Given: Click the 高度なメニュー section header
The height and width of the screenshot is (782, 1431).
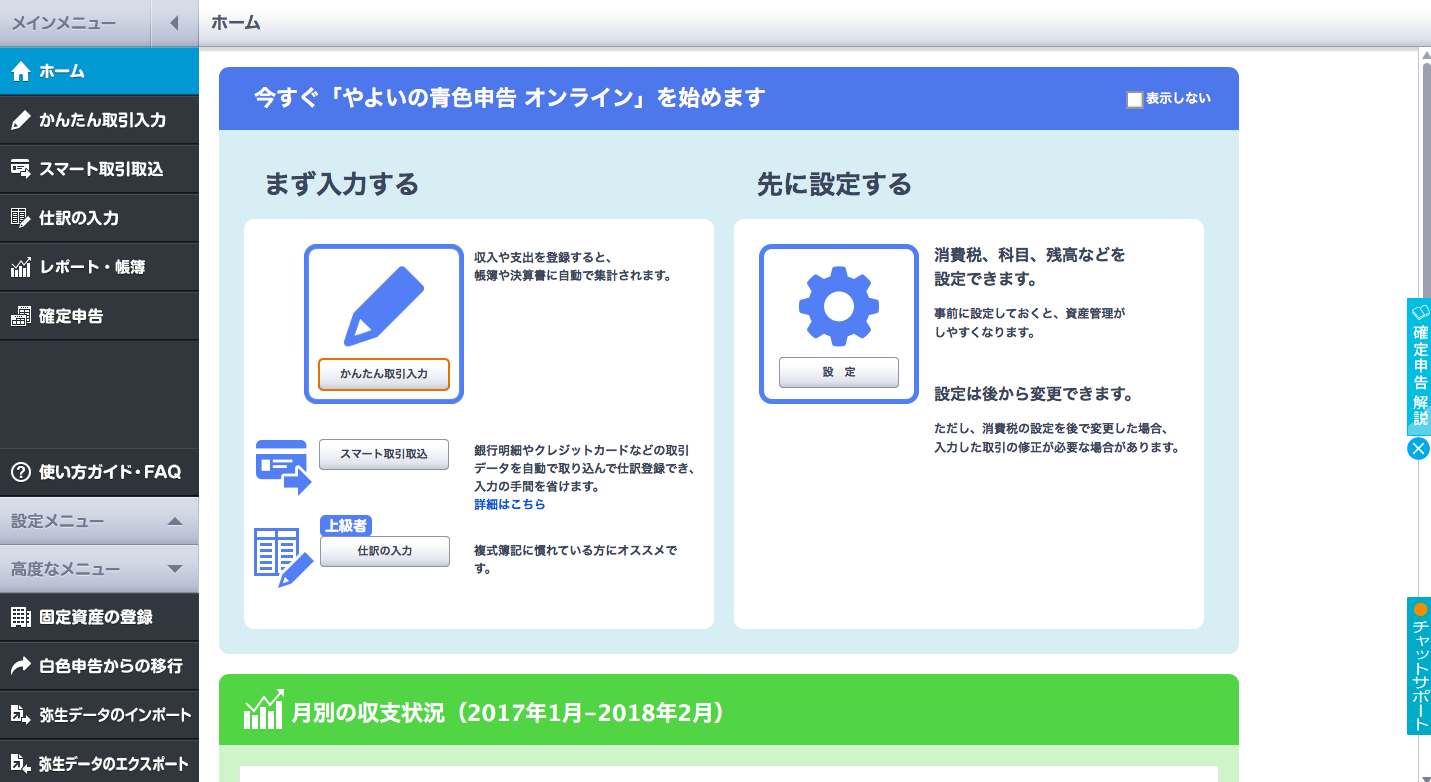Looking at the screenshot, I should point(99,569).
